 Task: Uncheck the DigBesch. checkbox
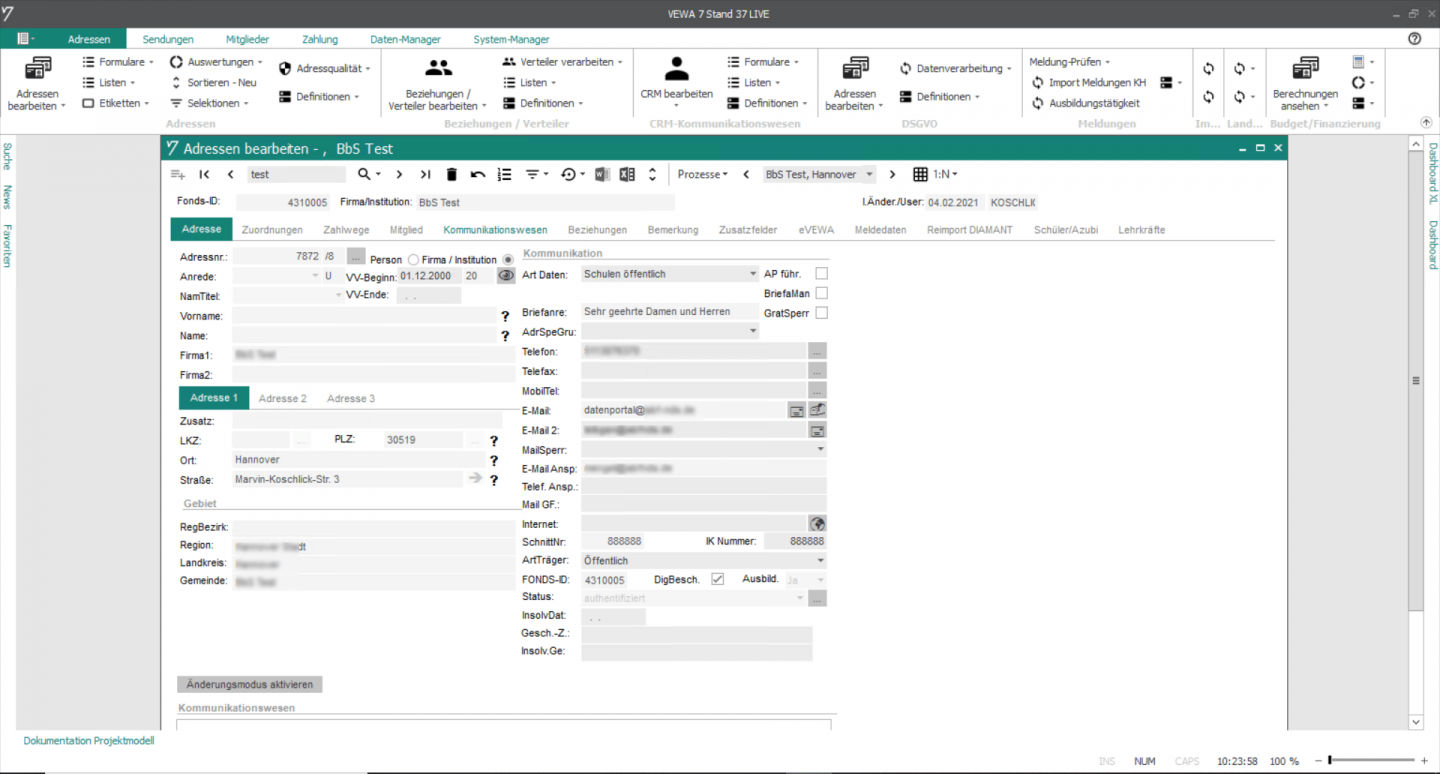[717, 579]
